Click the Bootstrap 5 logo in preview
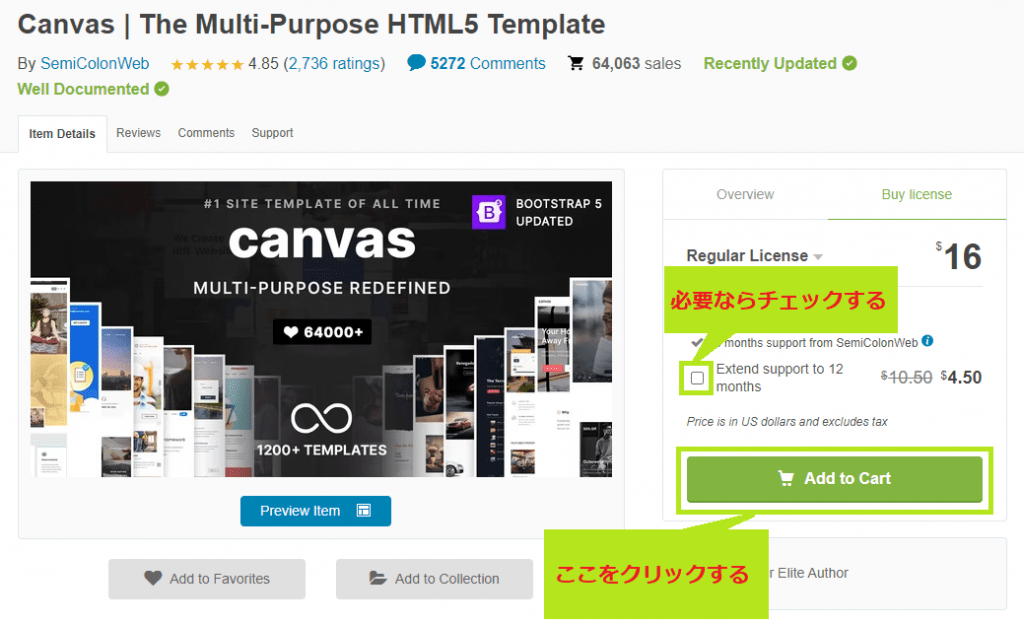Image resolution: width=1024 pixels, height=625 pixels. click(x=488, y=212)
